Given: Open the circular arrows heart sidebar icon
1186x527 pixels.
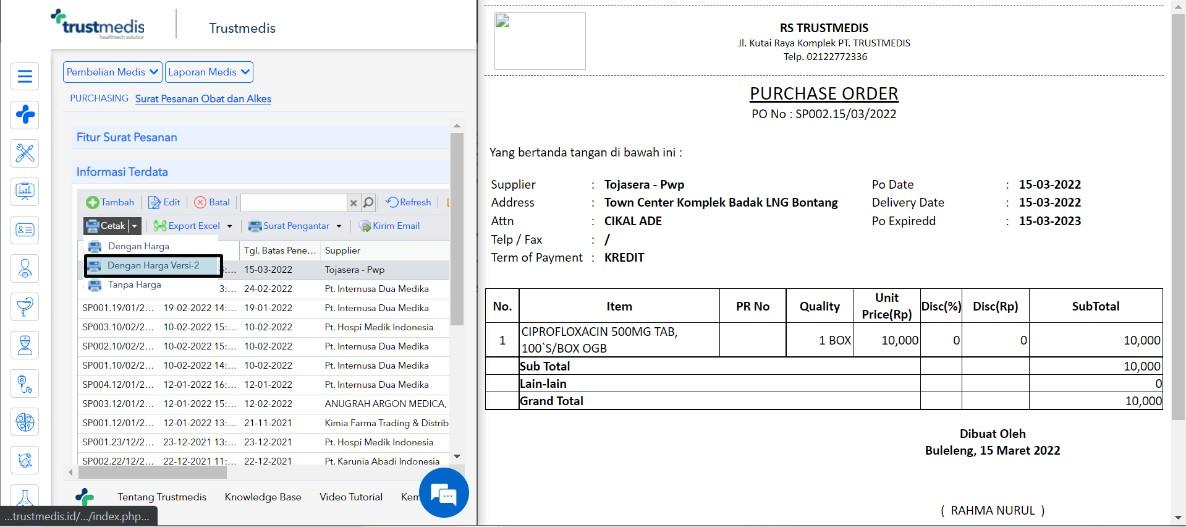Looking at the screenshot, I should tap(25, 460).
